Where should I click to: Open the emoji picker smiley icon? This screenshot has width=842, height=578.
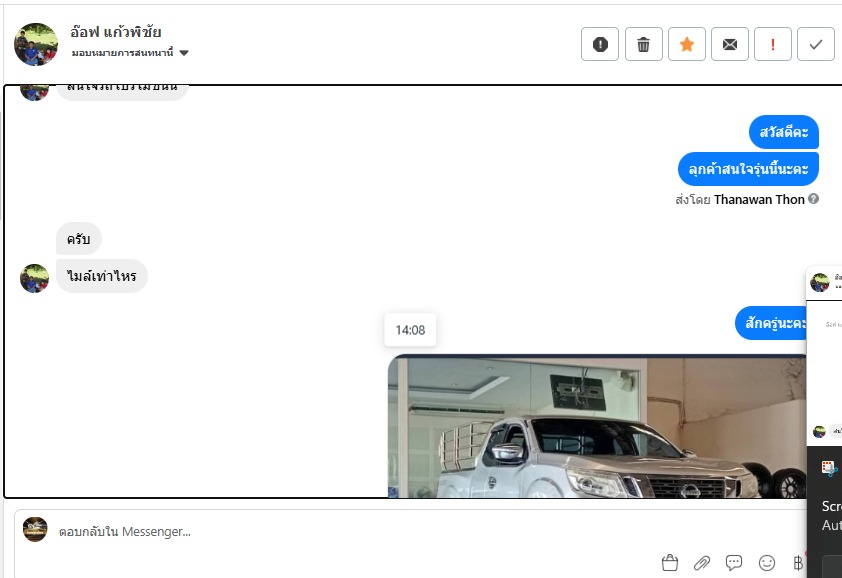[766, 562]
